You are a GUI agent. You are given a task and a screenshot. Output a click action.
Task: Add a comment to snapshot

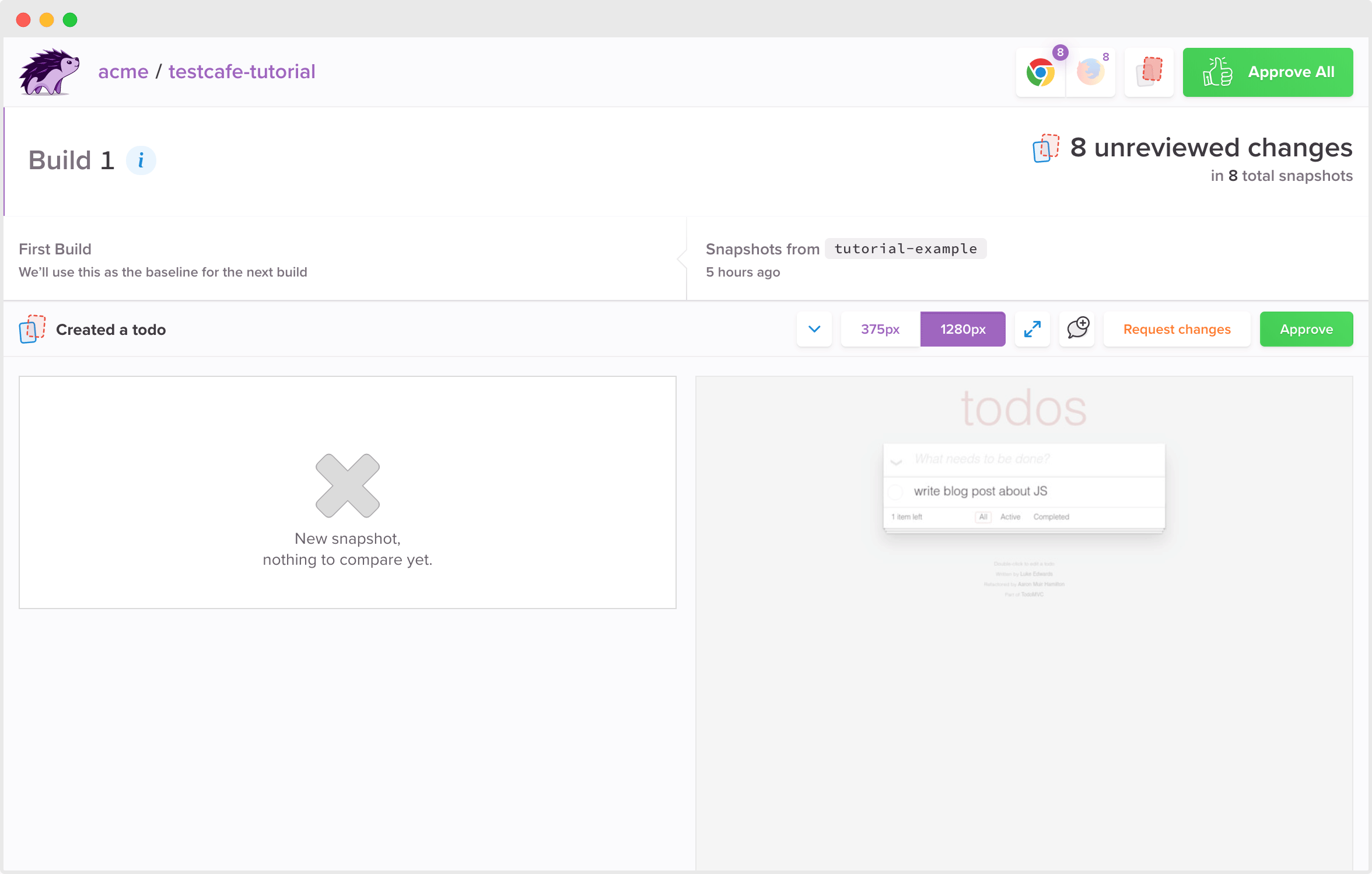coord(1077,329)
